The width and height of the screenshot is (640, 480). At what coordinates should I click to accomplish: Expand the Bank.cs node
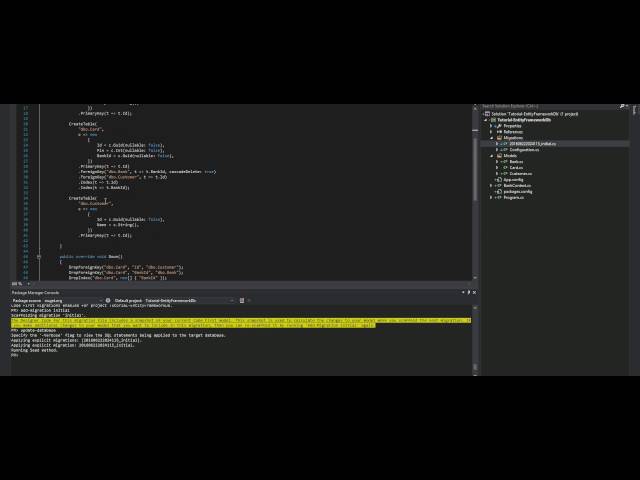[x=497, y=162]
